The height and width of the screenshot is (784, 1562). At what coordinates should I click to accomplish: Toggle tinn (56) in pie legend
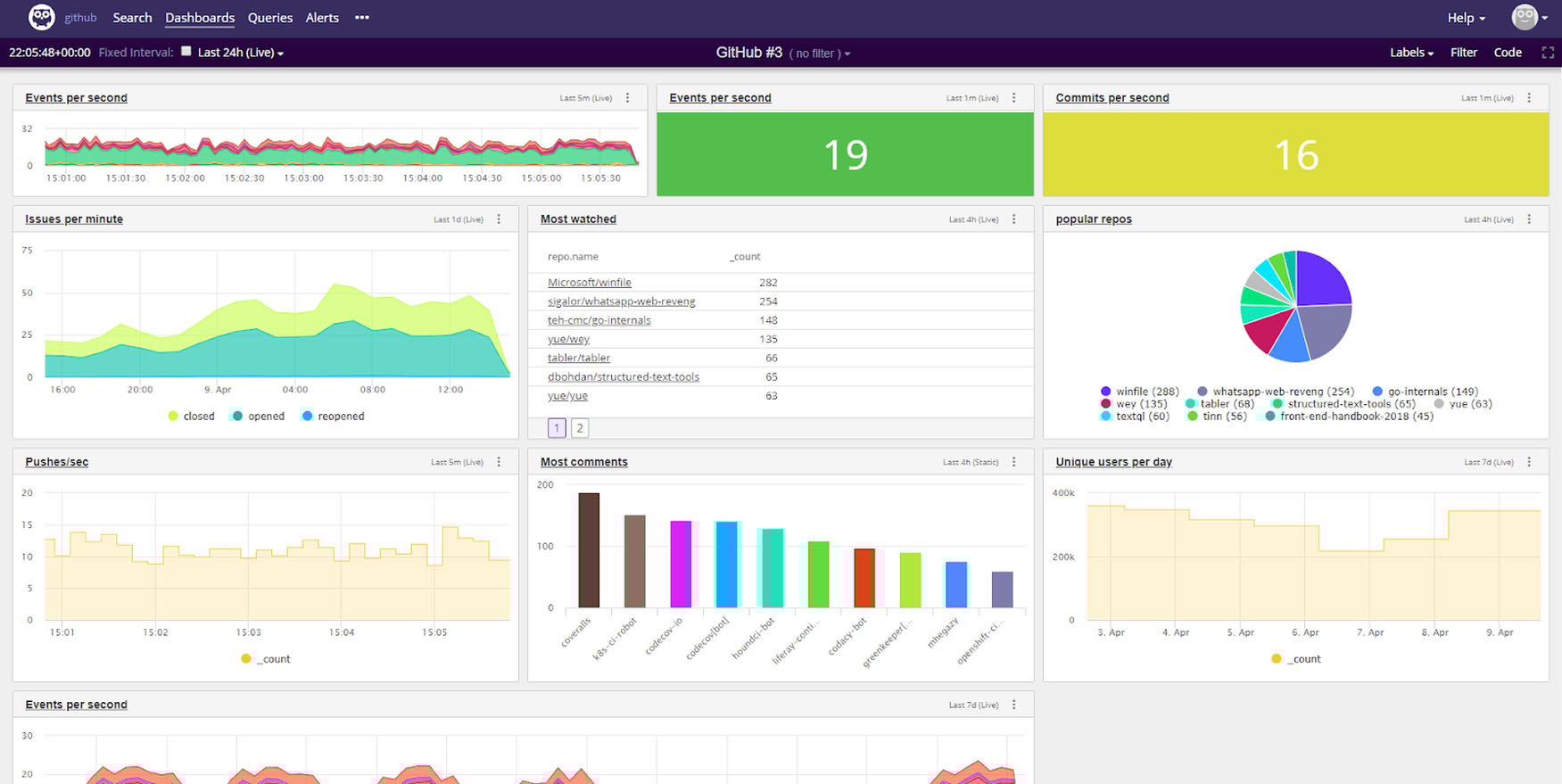(x=1217, y=417)
